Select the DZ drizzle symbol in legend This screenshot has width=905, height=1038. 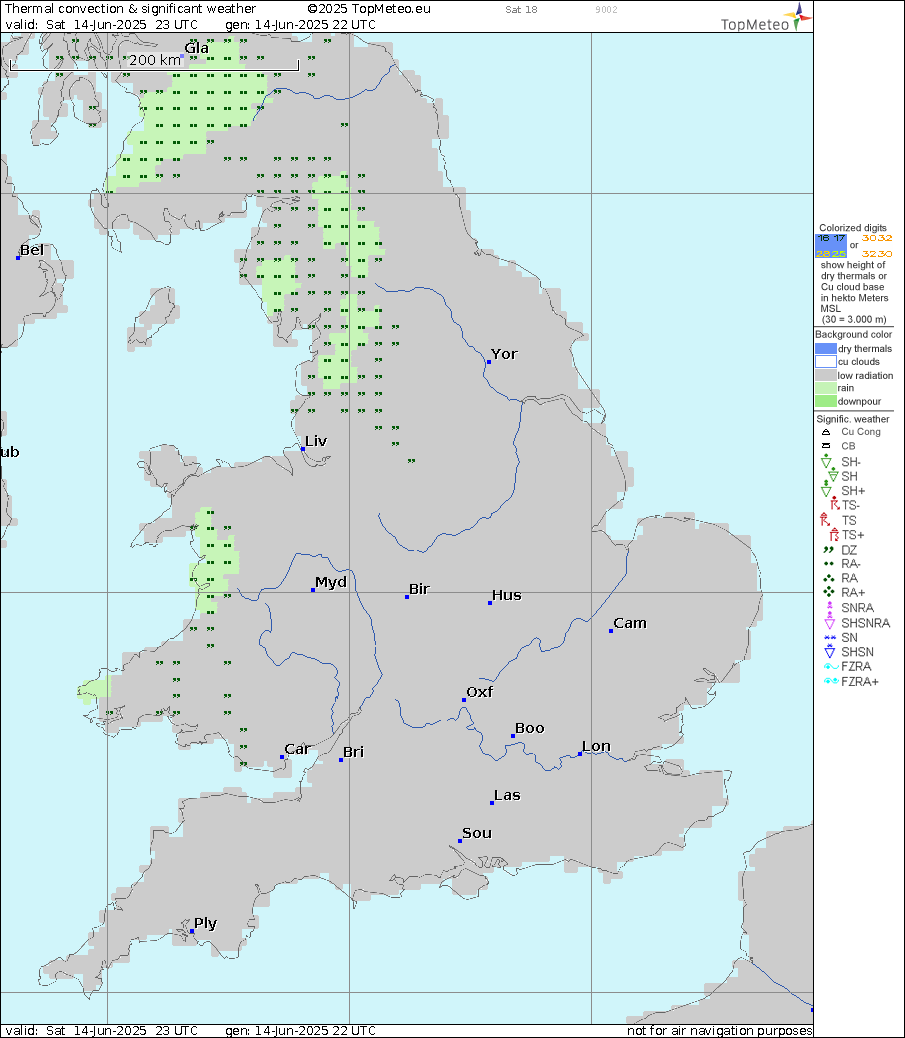[828, 549]
